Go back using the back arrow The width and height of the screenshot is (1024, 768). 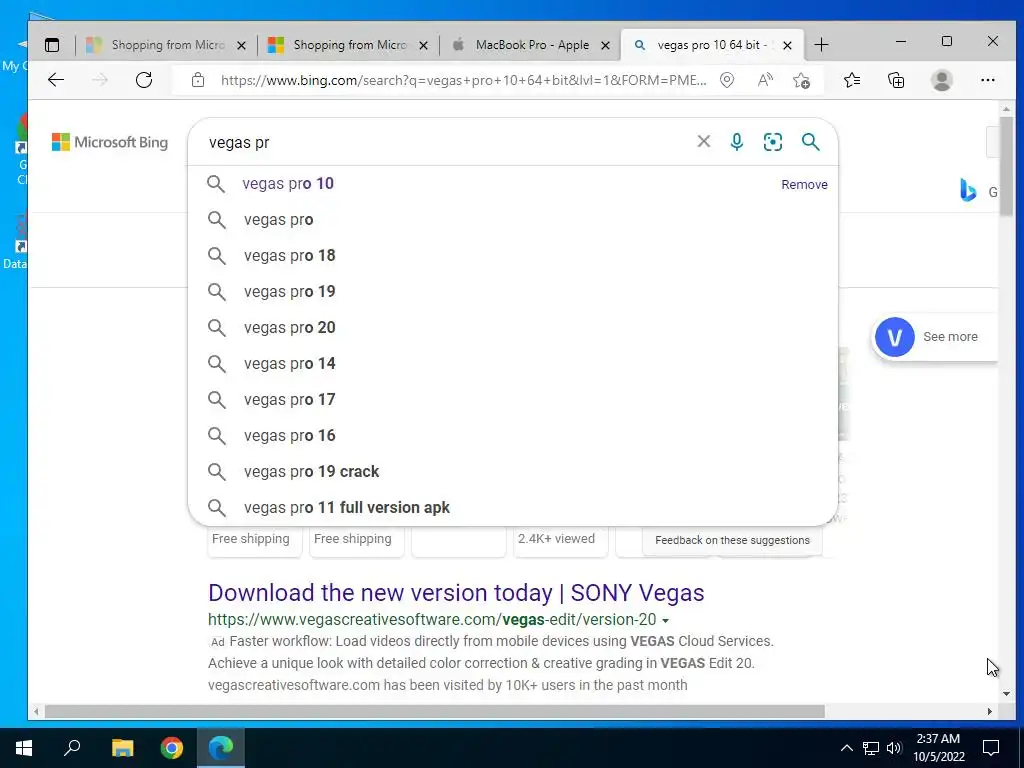tap(56, 80)
